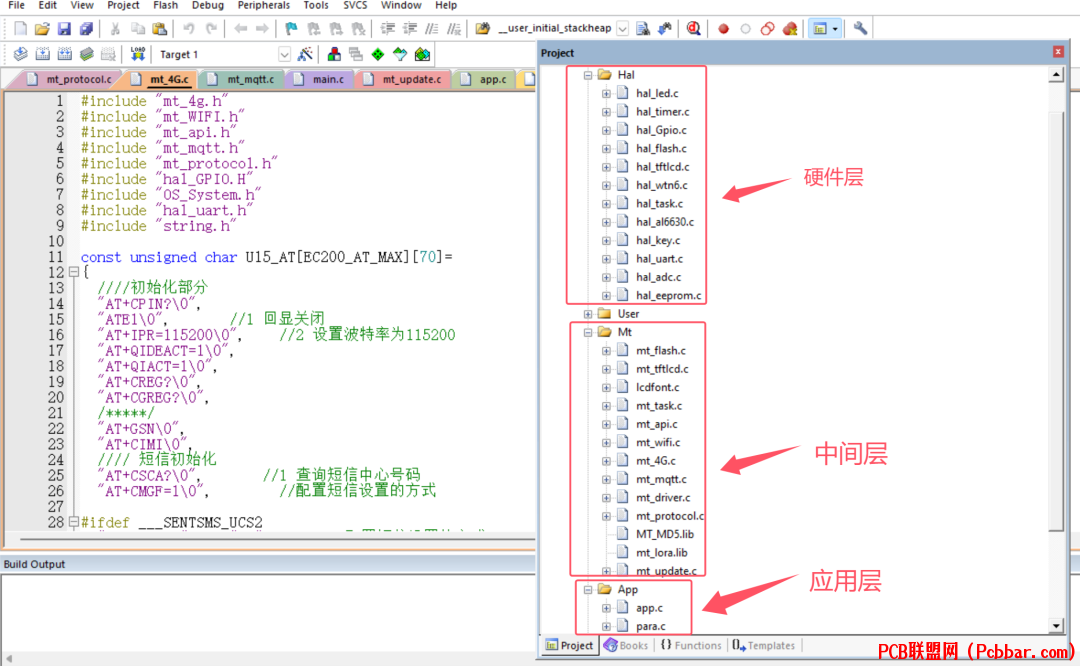Switch to mt_protocol.c tab
The image size is (1080, 666).
(69, 80)
